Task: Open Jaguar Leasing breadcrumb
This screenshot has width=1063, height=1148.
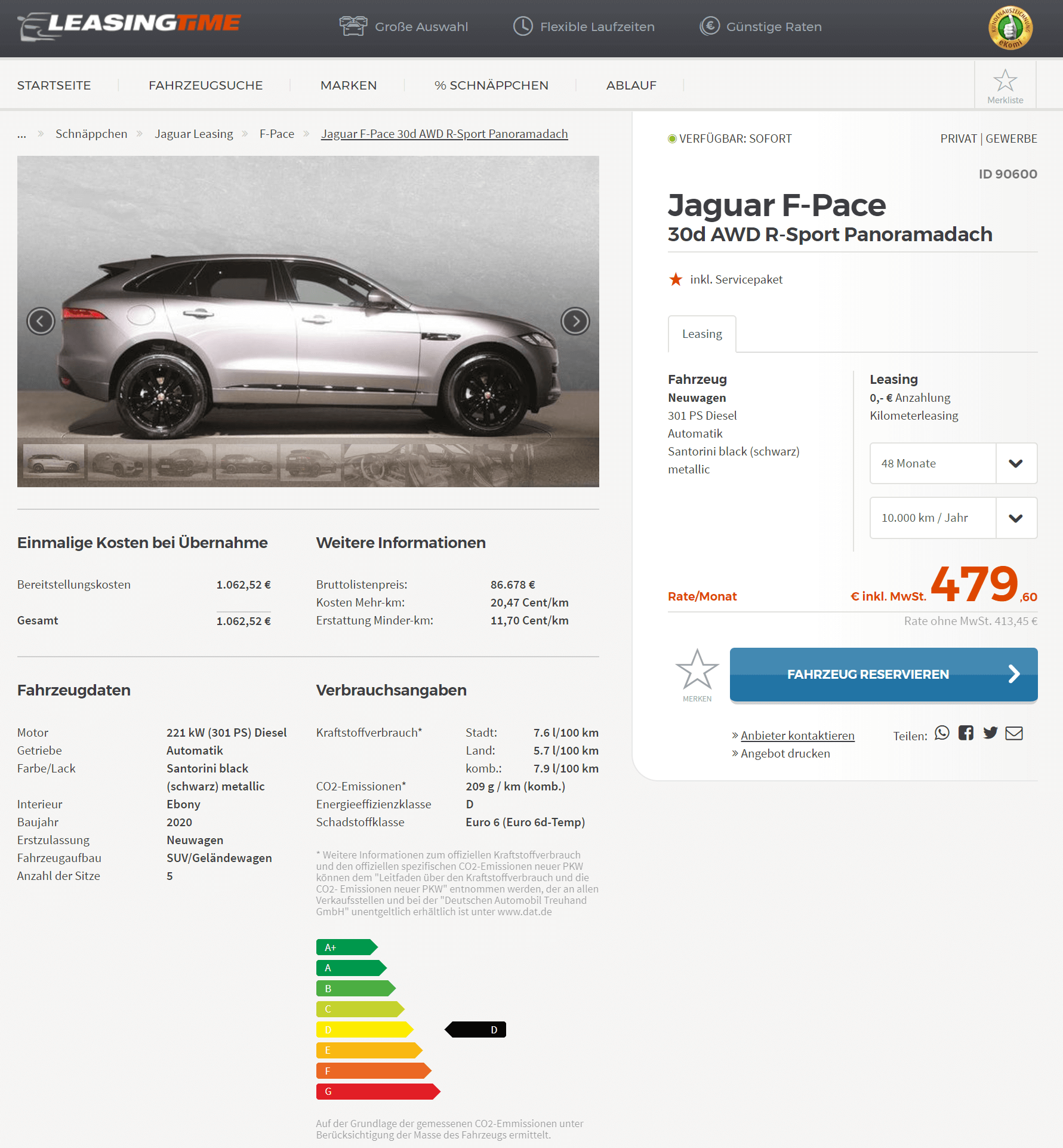Action: 194,134
